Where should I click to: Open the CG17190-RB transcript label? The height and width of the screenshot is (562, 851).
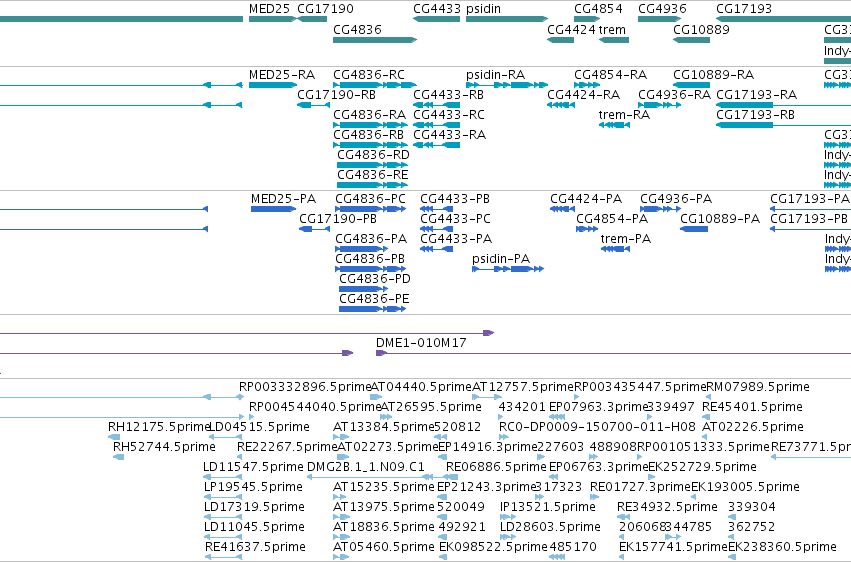pyautogui.click(x=336, y=95)
